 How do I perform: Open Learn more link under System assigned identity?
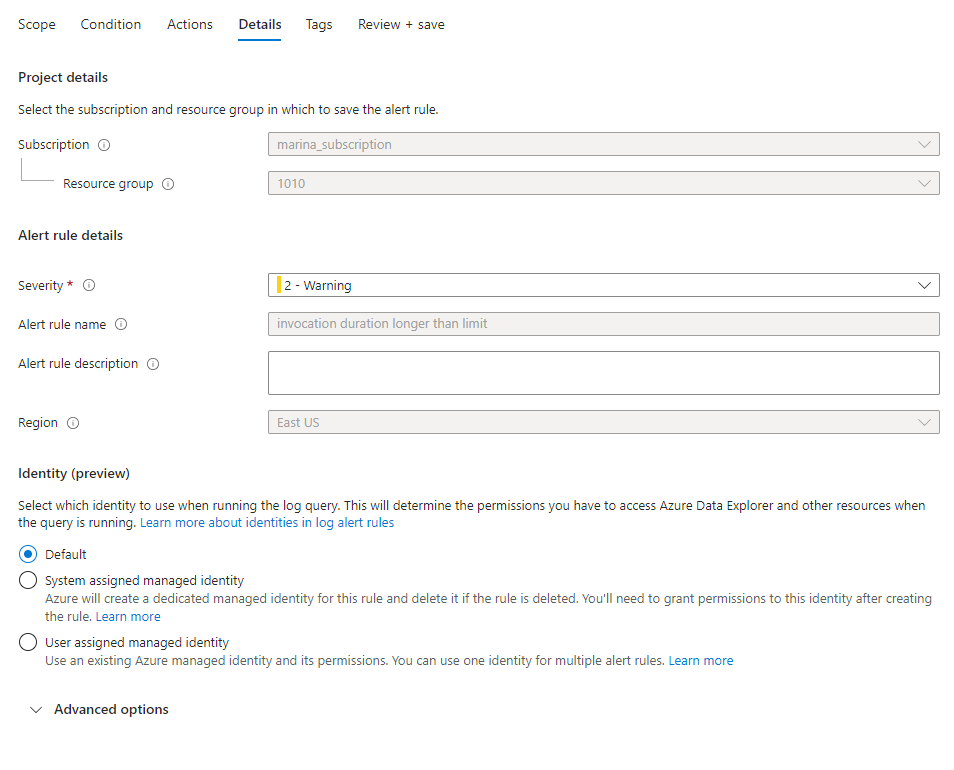(x=128, y=616)
